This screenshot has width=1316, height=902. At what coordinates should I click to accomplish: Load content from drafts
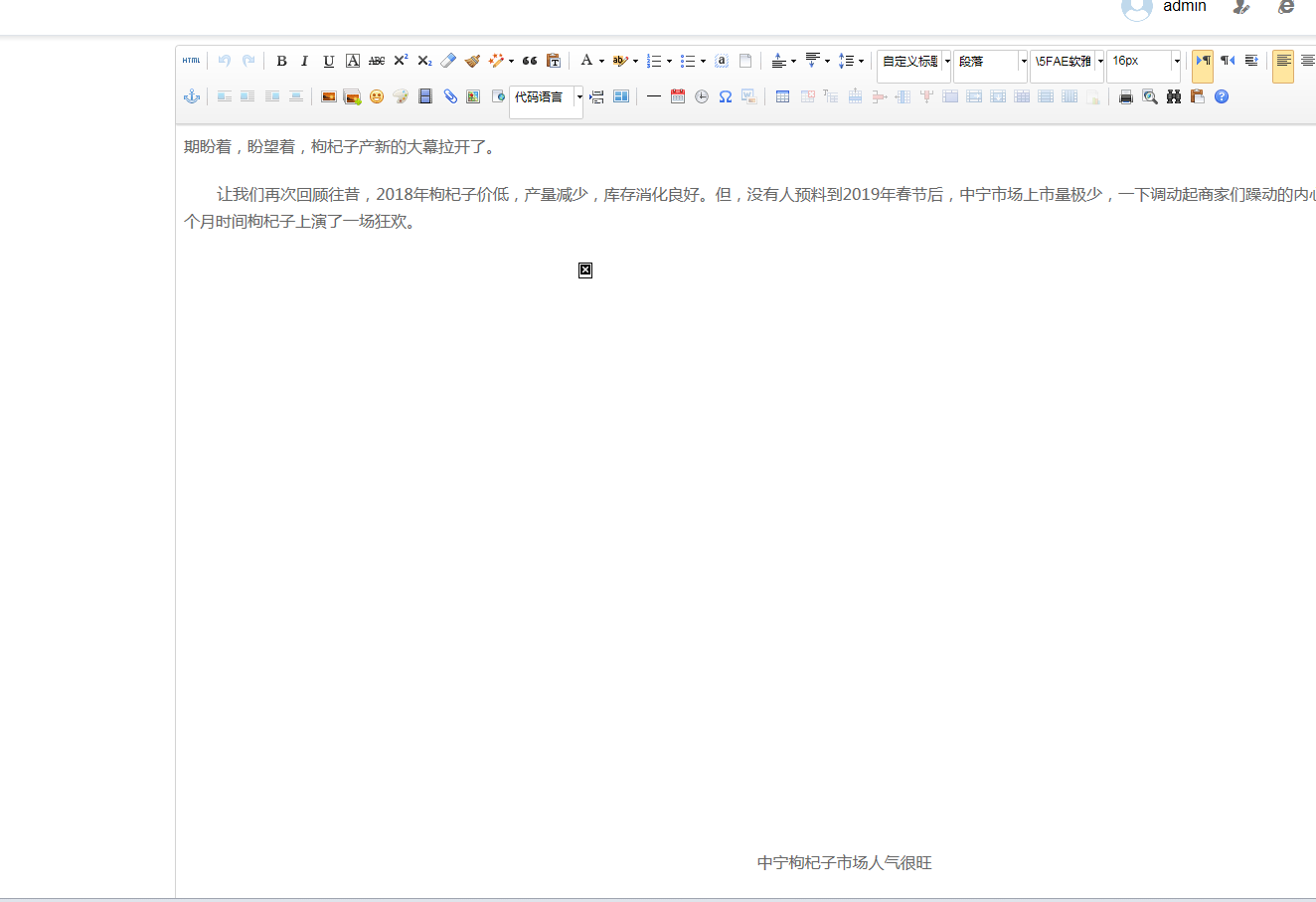pos(1198,96)
